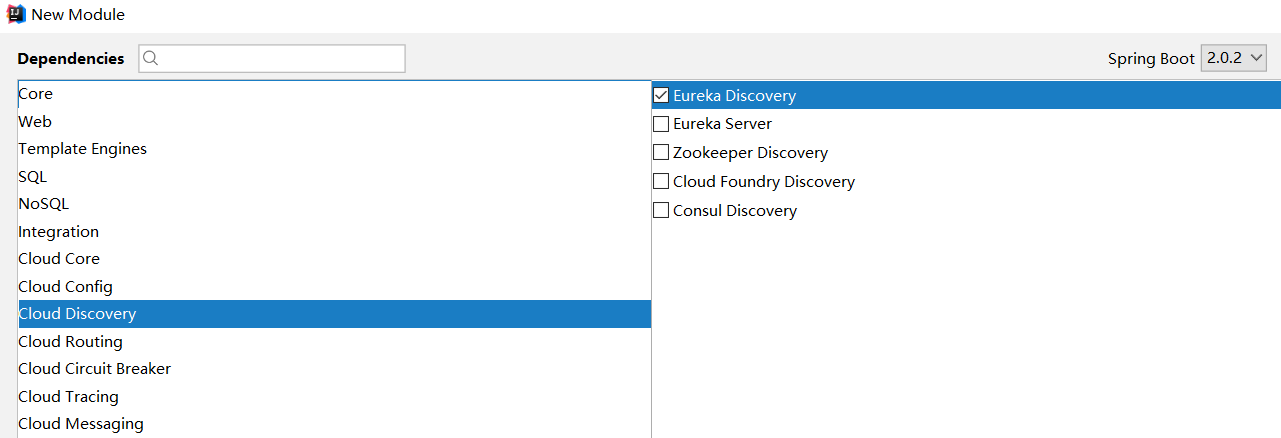This screenshot has width=1281, height=438.
Task: Open the Cloud Core category
Action: (x=58, y=259)
